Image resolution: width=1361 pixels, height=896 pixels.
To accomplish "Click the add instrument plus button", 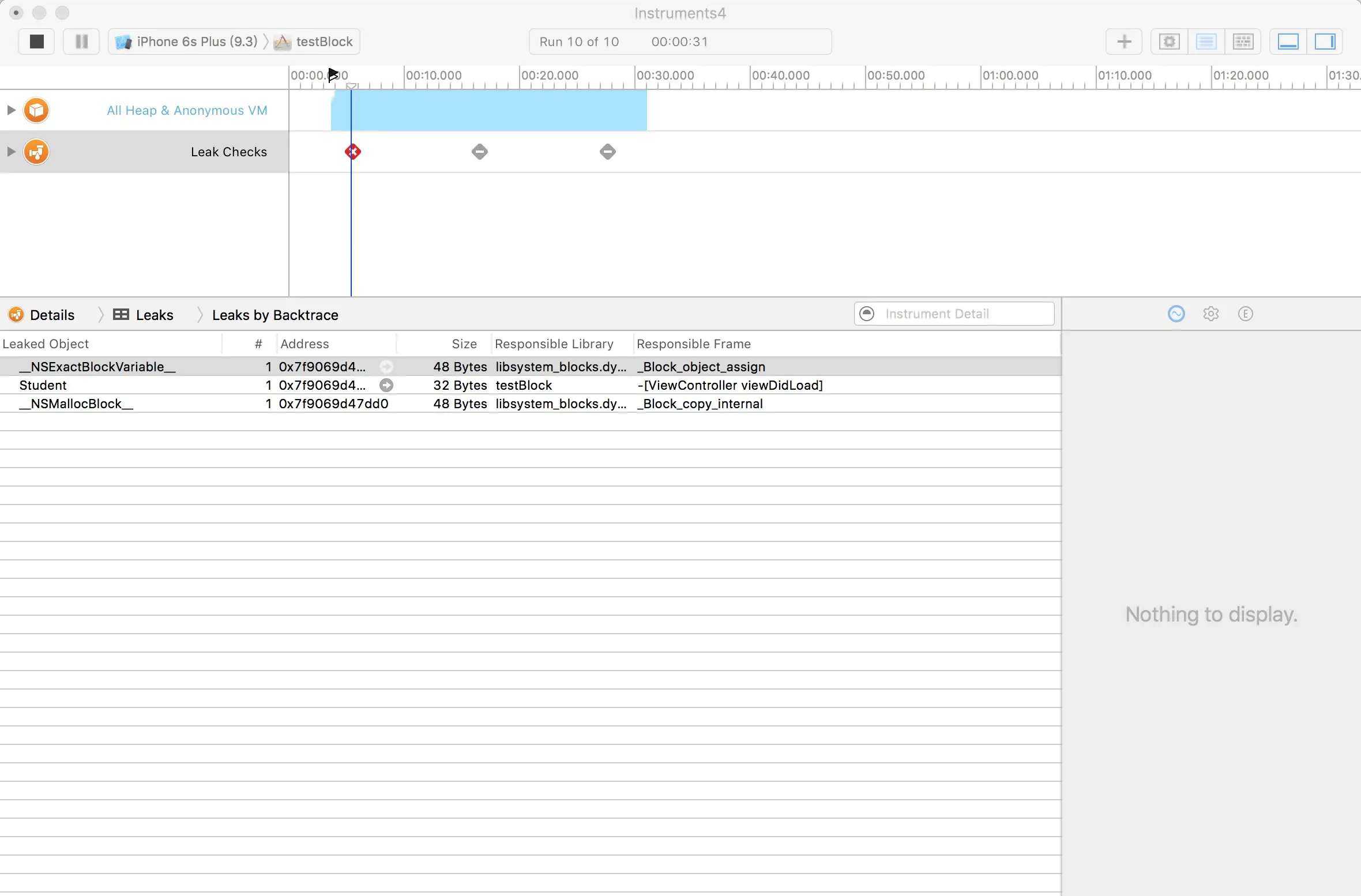I will [x=1123, y=42].
